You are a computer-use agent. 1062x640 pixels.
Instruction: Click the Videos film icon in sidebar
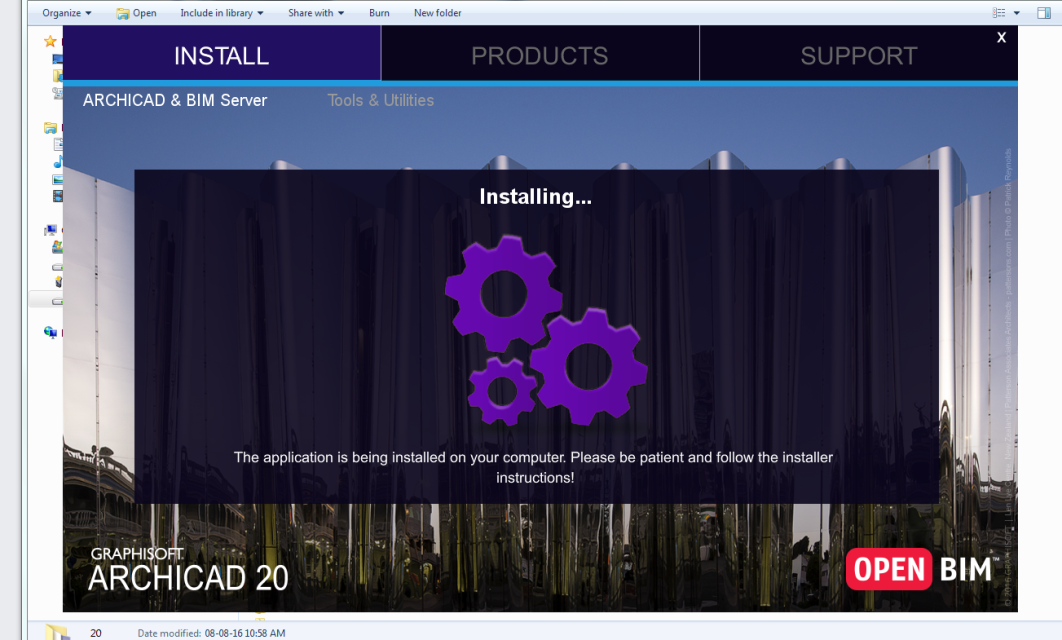tap(58, 196)
